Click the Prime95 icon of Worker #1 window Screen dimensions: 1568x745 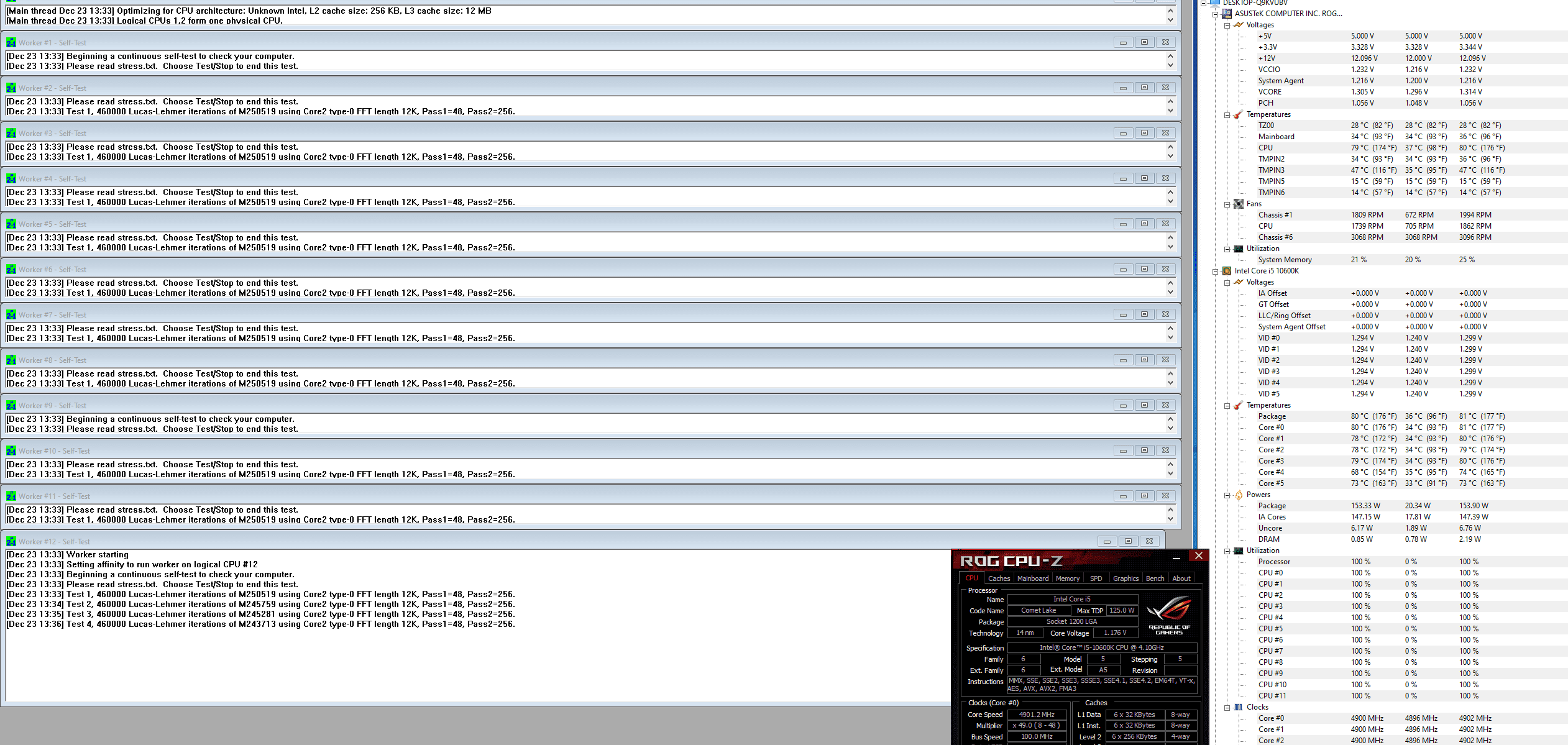point(11,42)
